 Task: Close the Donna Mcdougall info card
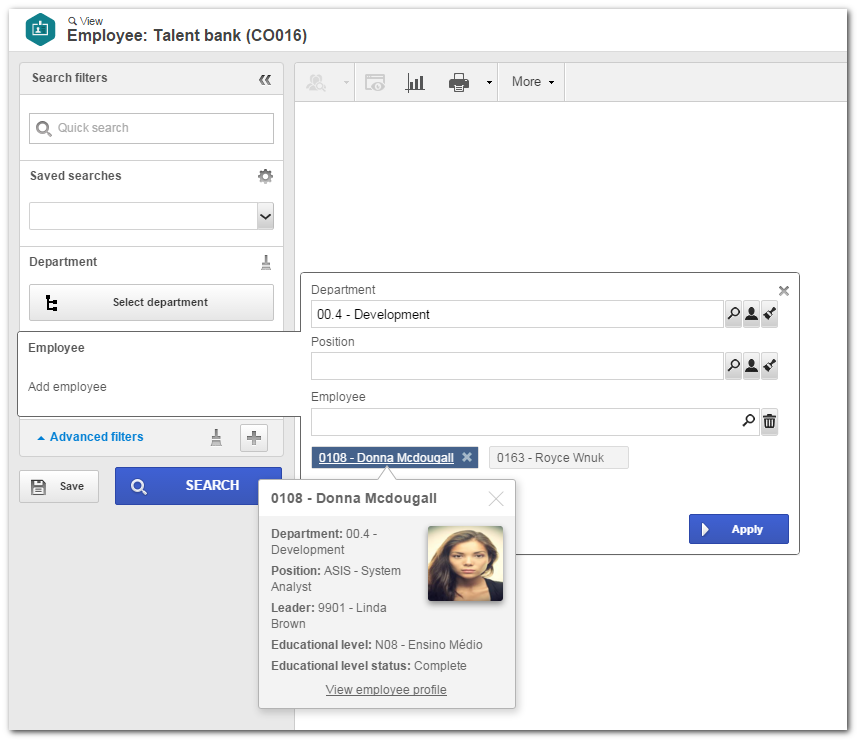click(x=496, y=498)
